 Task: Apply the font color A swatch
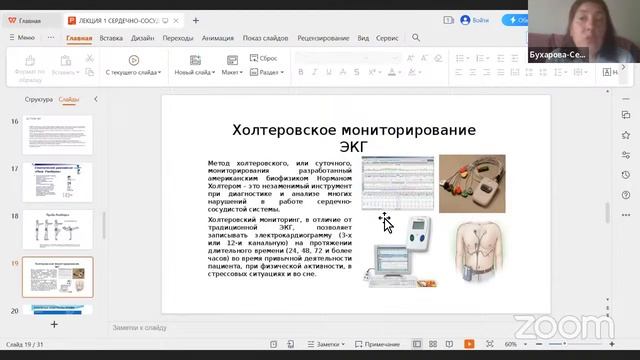click(x=391, y=72)
